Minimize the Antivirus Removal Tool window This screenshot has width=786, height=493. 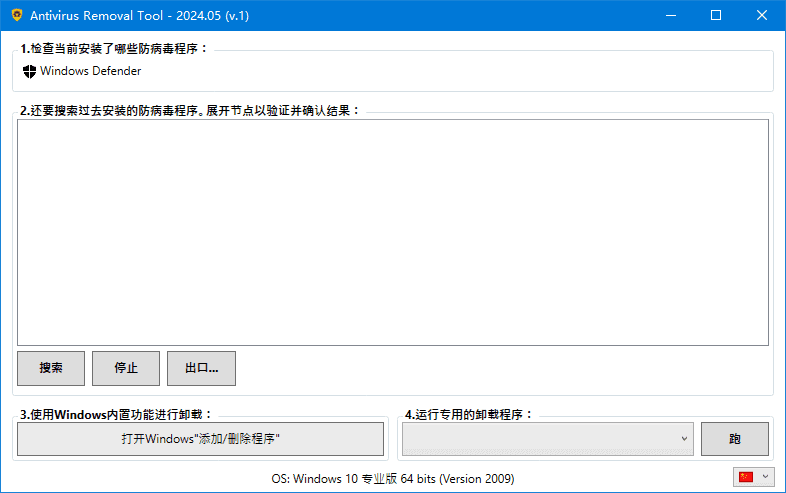click(670, 15)
